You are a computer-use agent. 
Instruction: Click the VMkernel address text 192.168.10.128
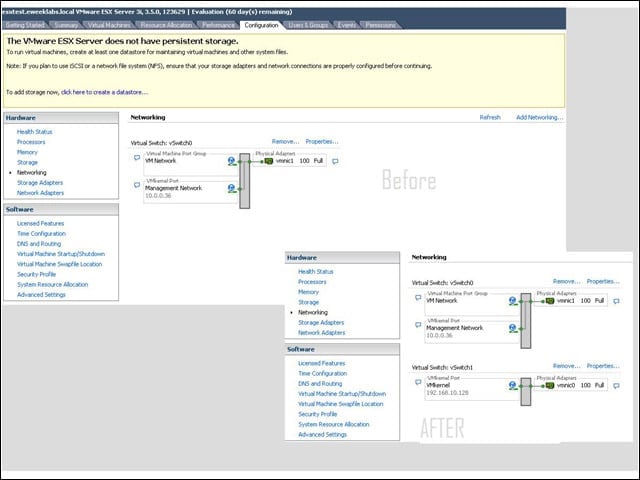click(x=447, y=393)
